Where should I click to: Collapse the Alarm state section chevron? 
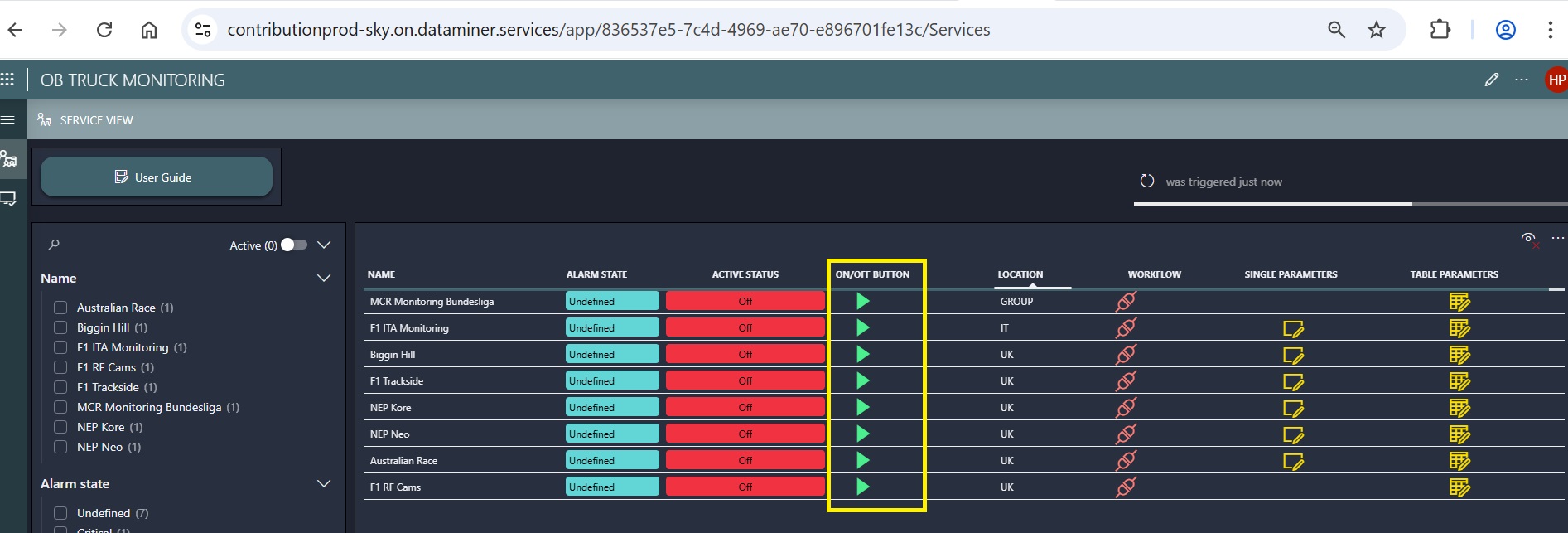[x=324, y=484]
